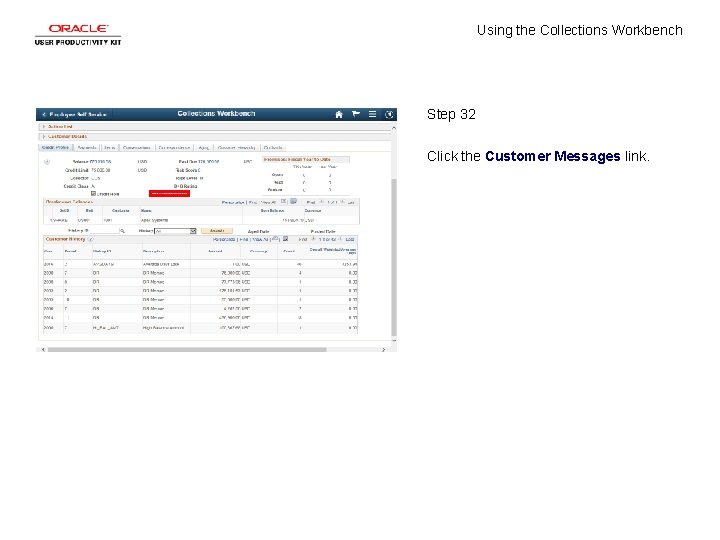The image size is (720, 540).
Task: Show previous rows in Customer History grid
Action: click(314, 239)
